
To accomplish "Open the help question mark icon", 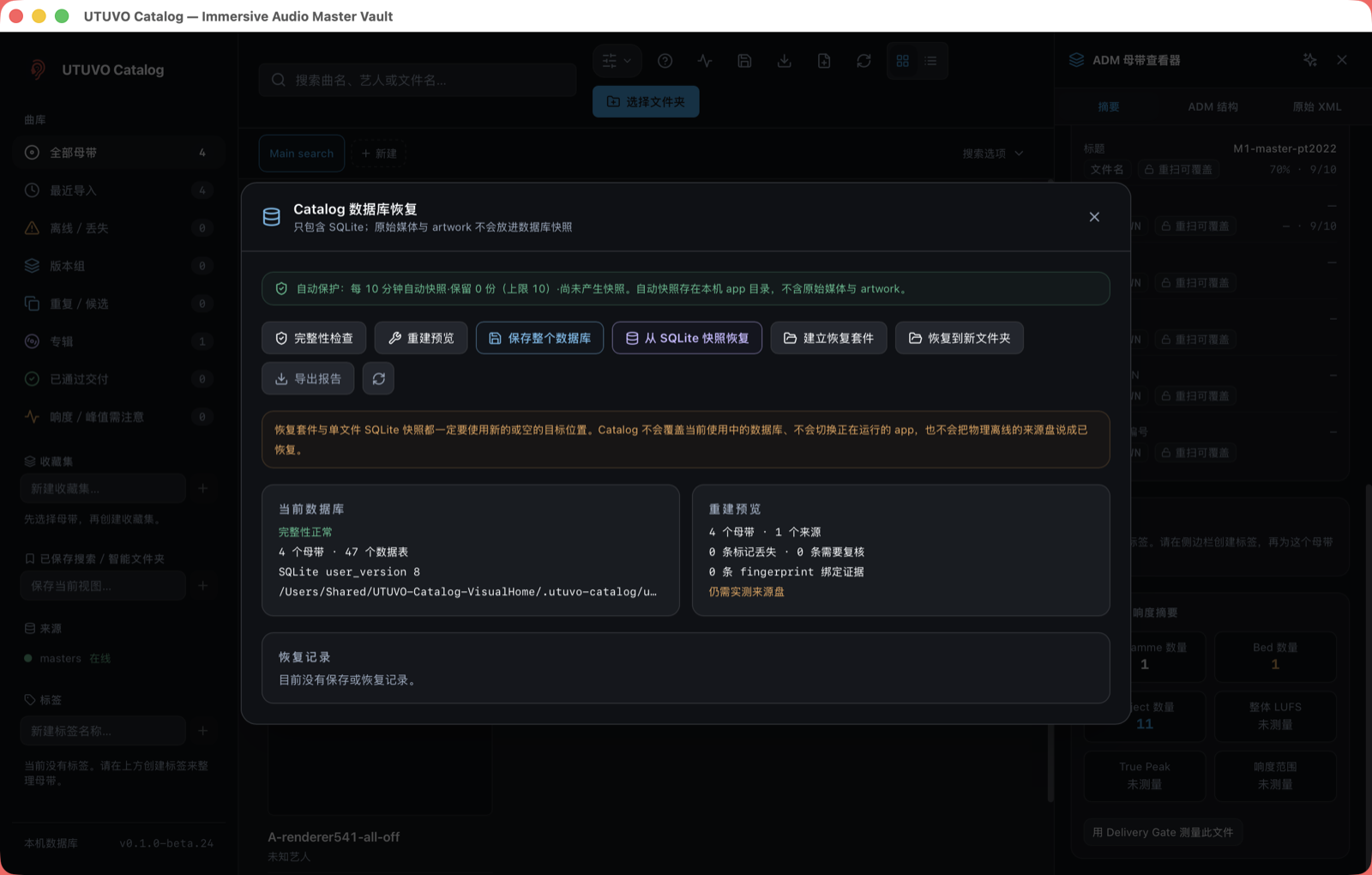I will click(x=665, y=61).
